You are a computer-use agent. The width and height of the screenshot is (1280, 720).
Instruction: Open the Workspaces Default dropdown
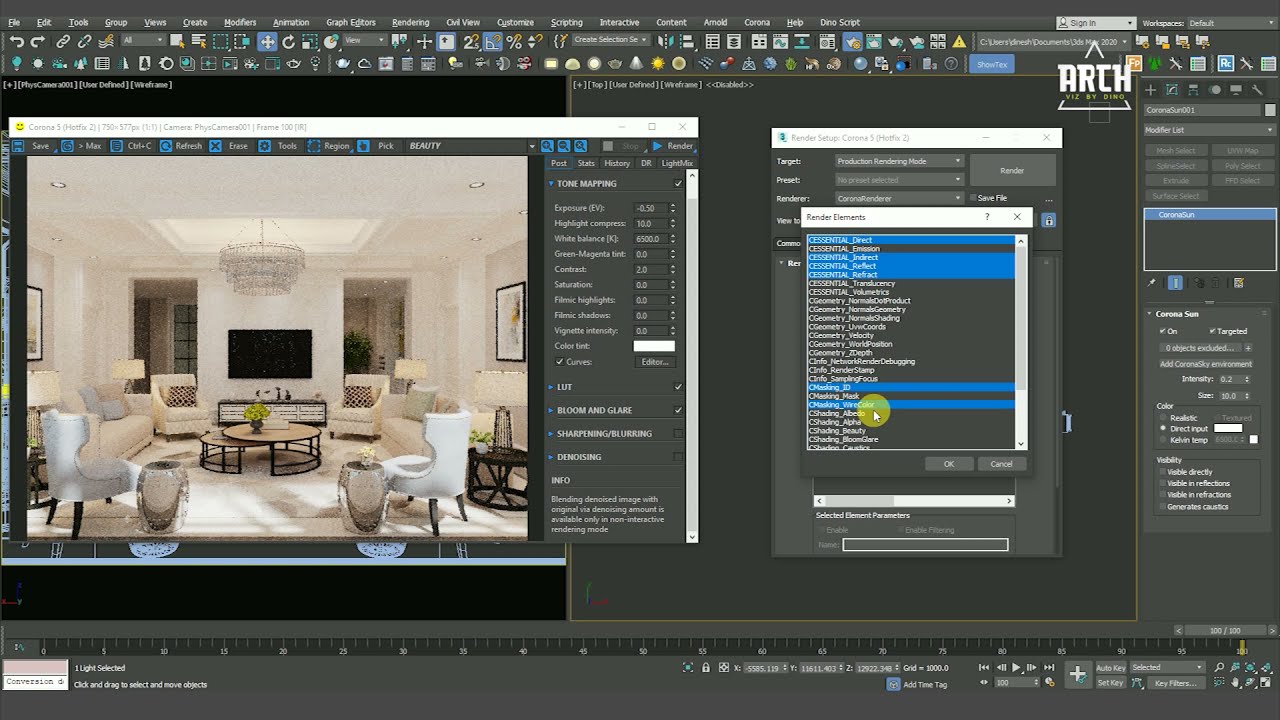coord(1229,23)
